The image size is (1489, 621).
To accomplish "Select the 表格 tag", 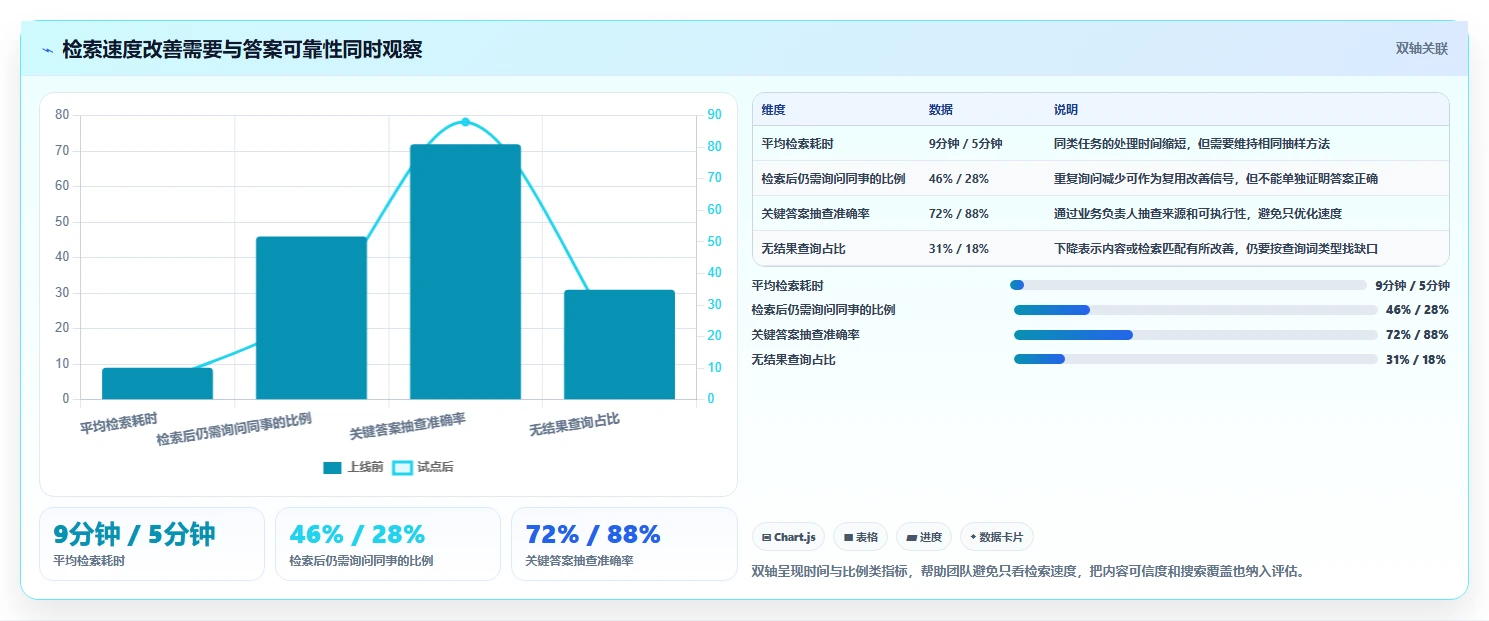I will [860, 537].
